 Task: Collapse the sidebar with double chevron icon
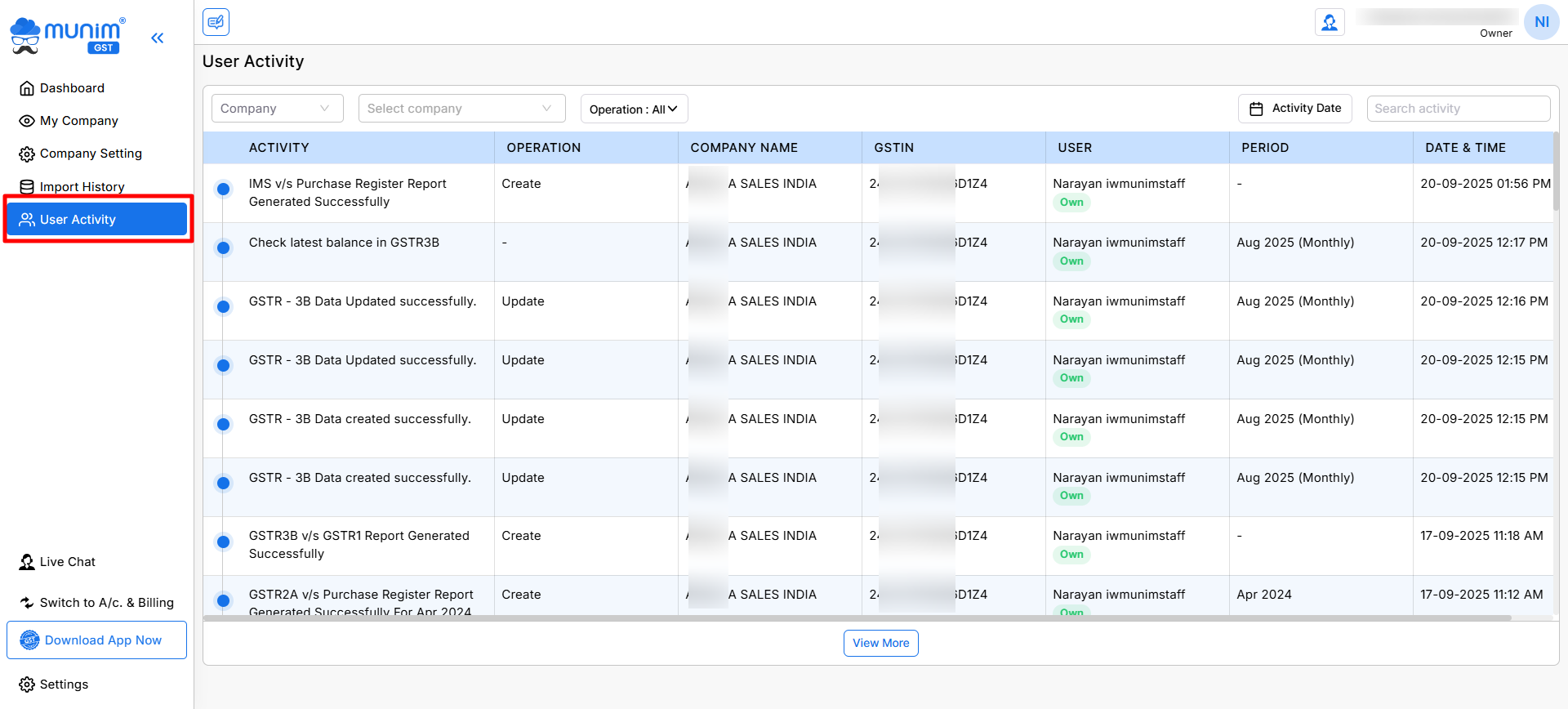coord(158,38)
